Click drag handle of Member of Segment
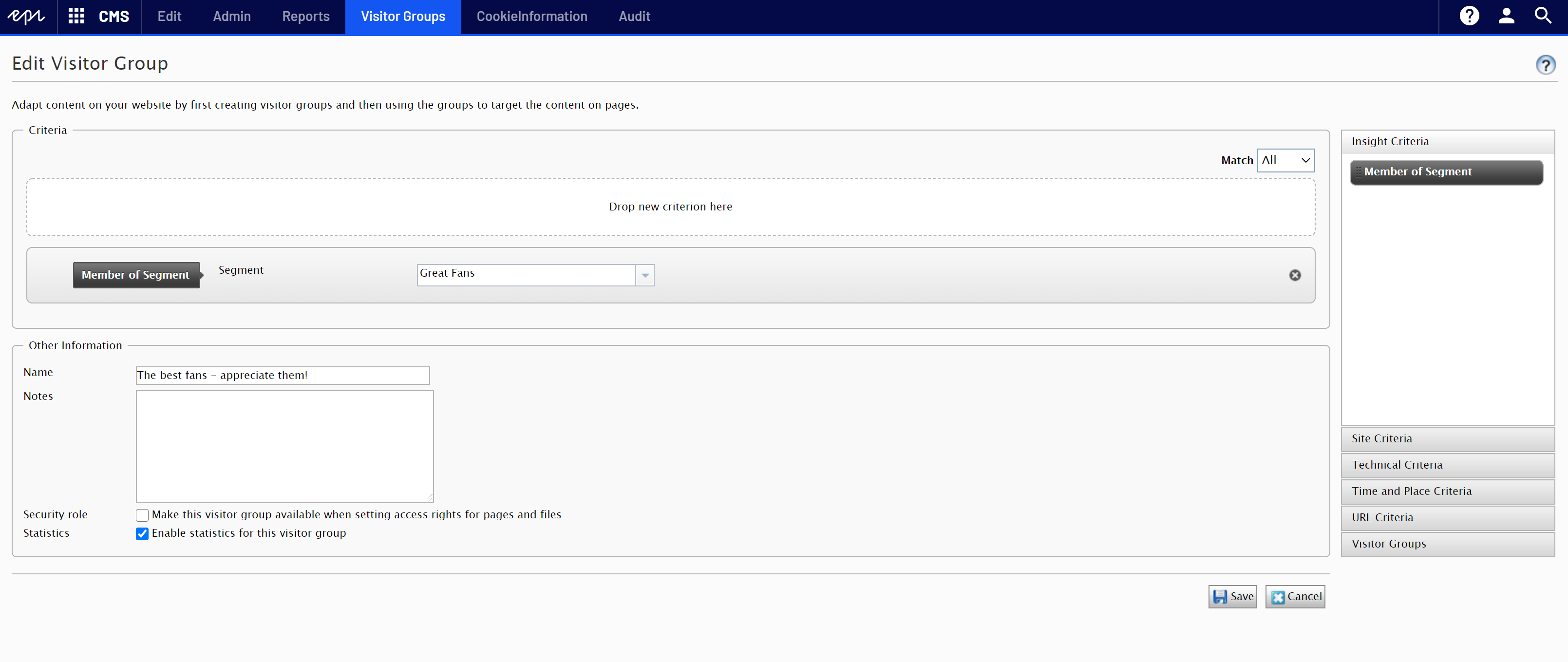This screenshot has height=662, width=1568. click(1358, 172)
